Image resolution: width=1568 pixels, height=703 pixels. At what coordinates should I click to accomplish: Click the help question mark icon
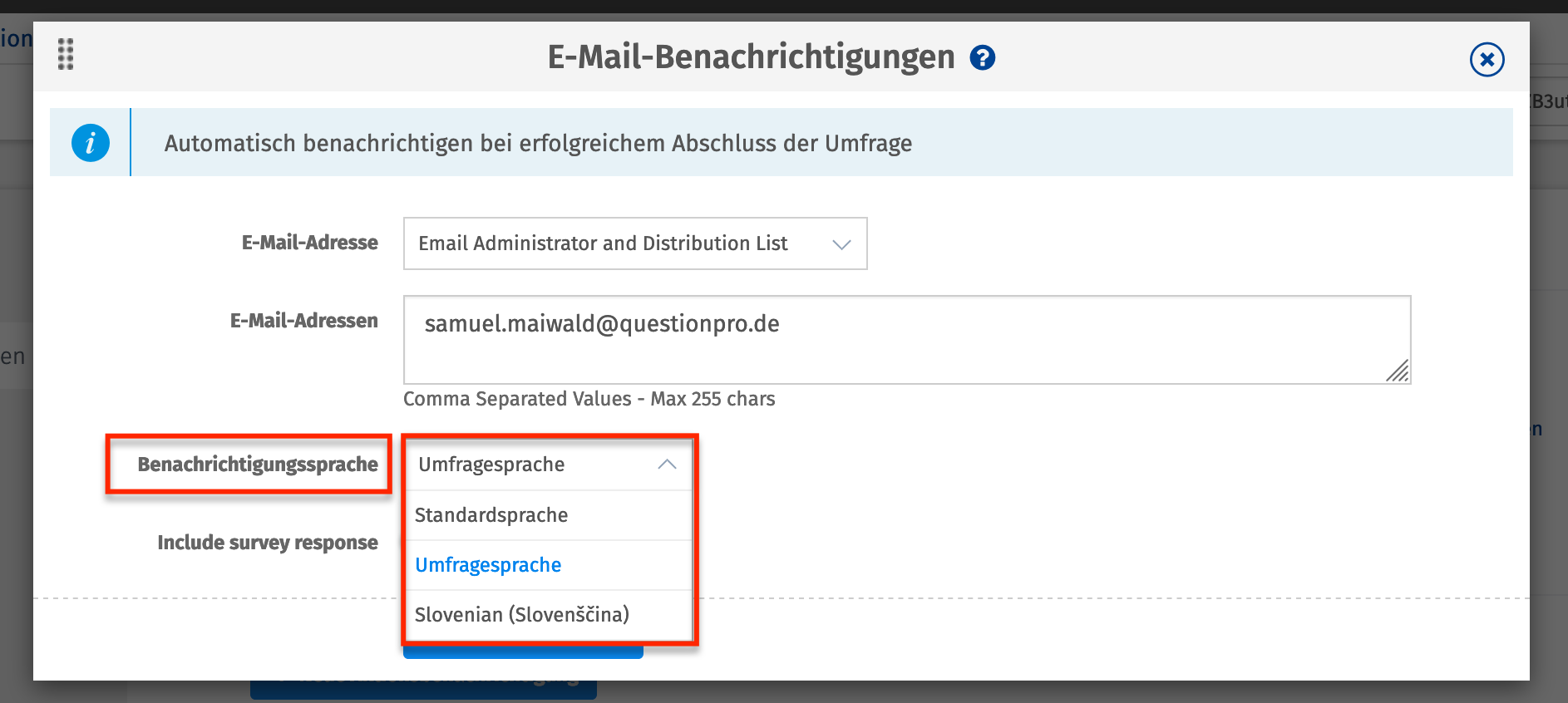coord(983,58)
